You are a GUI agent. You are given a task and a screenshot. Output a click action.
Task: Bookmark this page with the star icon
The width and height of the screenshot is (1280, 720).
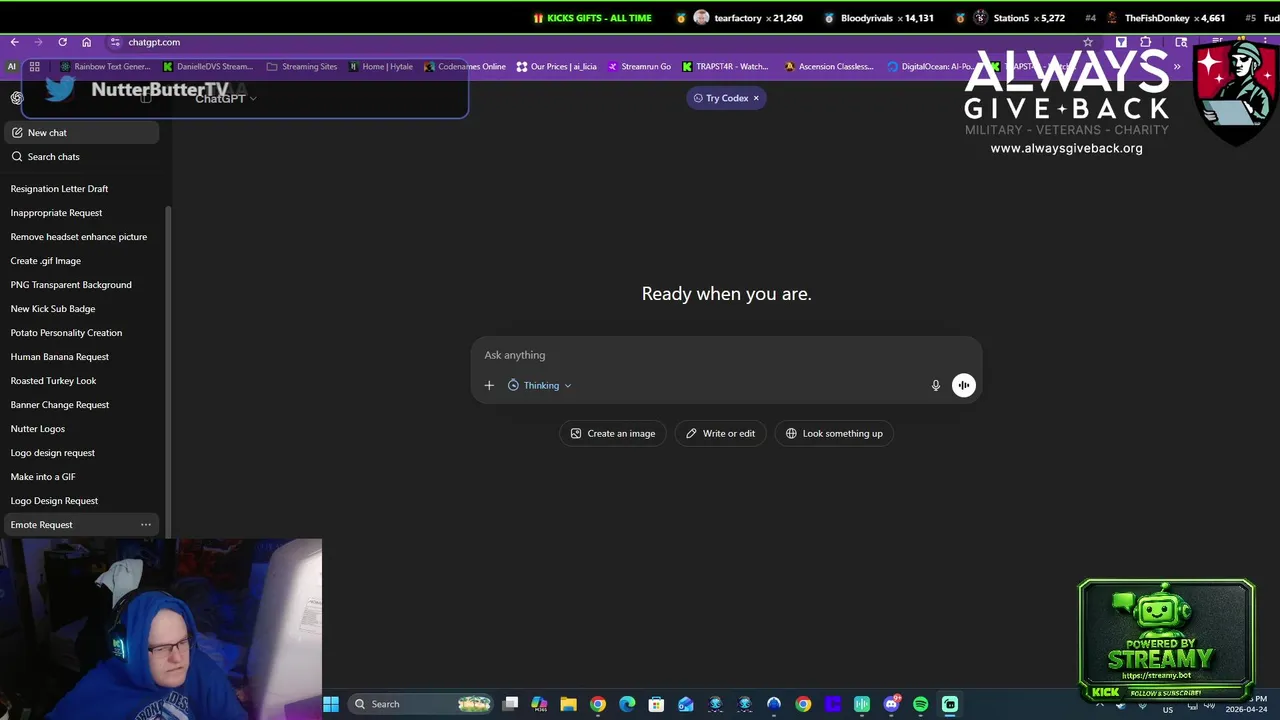[1088, 42]
